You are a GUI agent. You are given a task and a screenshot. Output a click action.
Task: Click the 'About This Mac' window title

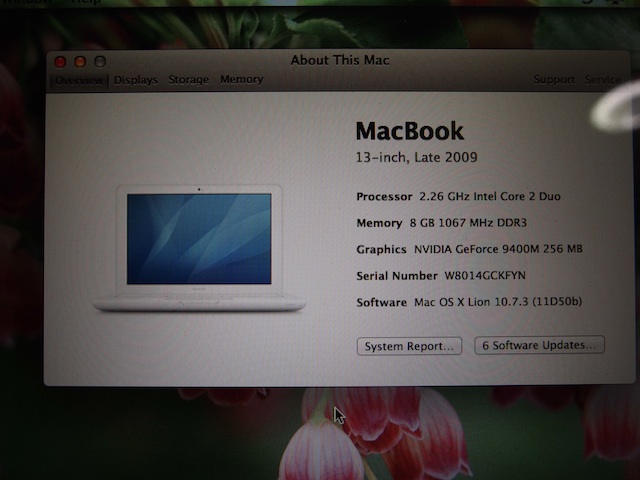point(340,60)
